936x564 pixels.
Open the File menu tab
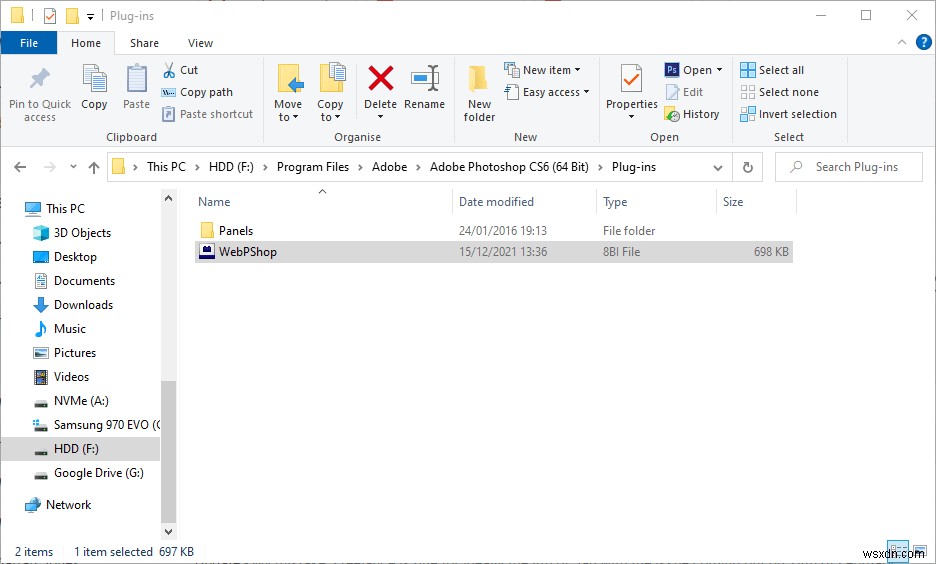(29, 42)
